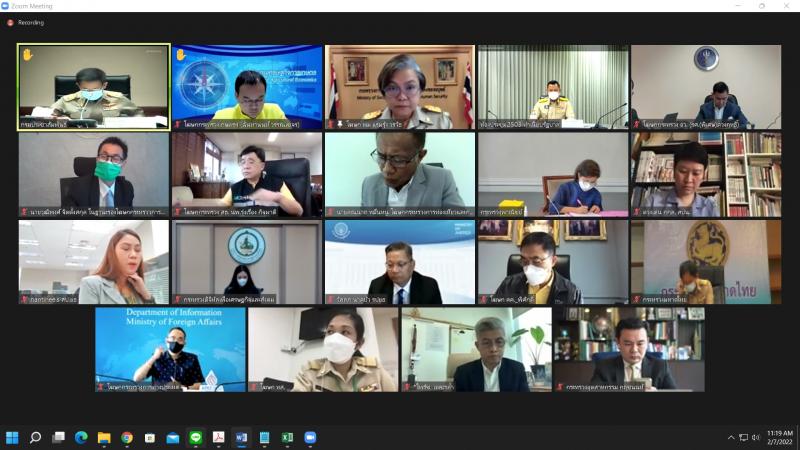Switch to Microsoft Word on the taskbar
Viewport: 800px width, 450px height.
[241, 438]
